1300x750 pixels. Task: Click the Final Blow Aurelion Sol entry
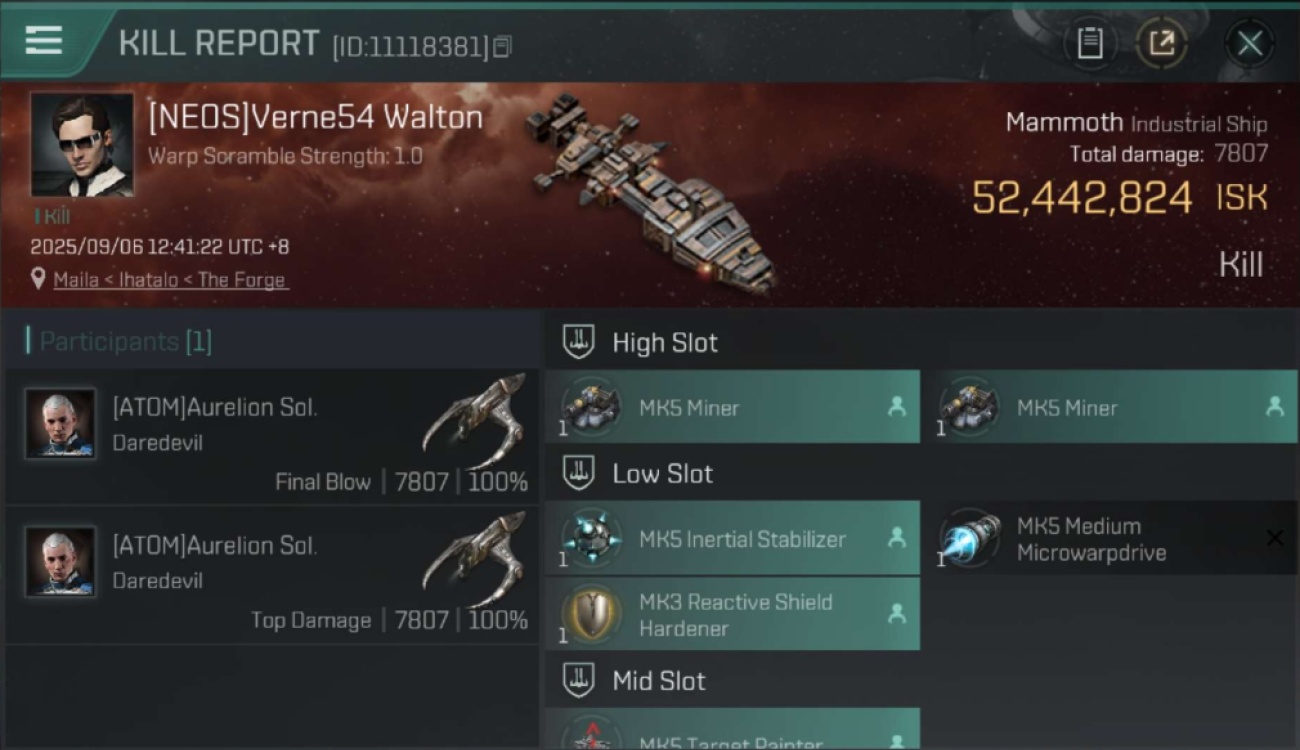coord(271,436)
